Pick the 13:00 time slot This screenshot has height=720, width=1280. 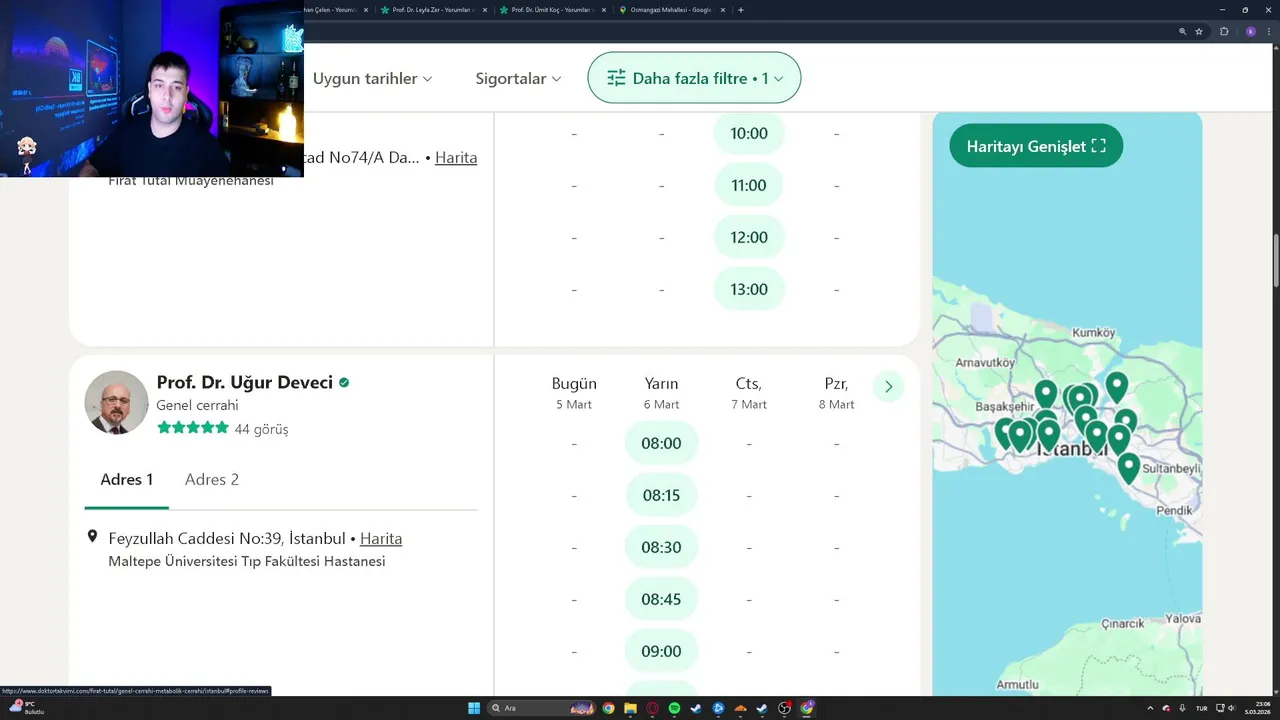pyautogui.click(x=749, y=289)
